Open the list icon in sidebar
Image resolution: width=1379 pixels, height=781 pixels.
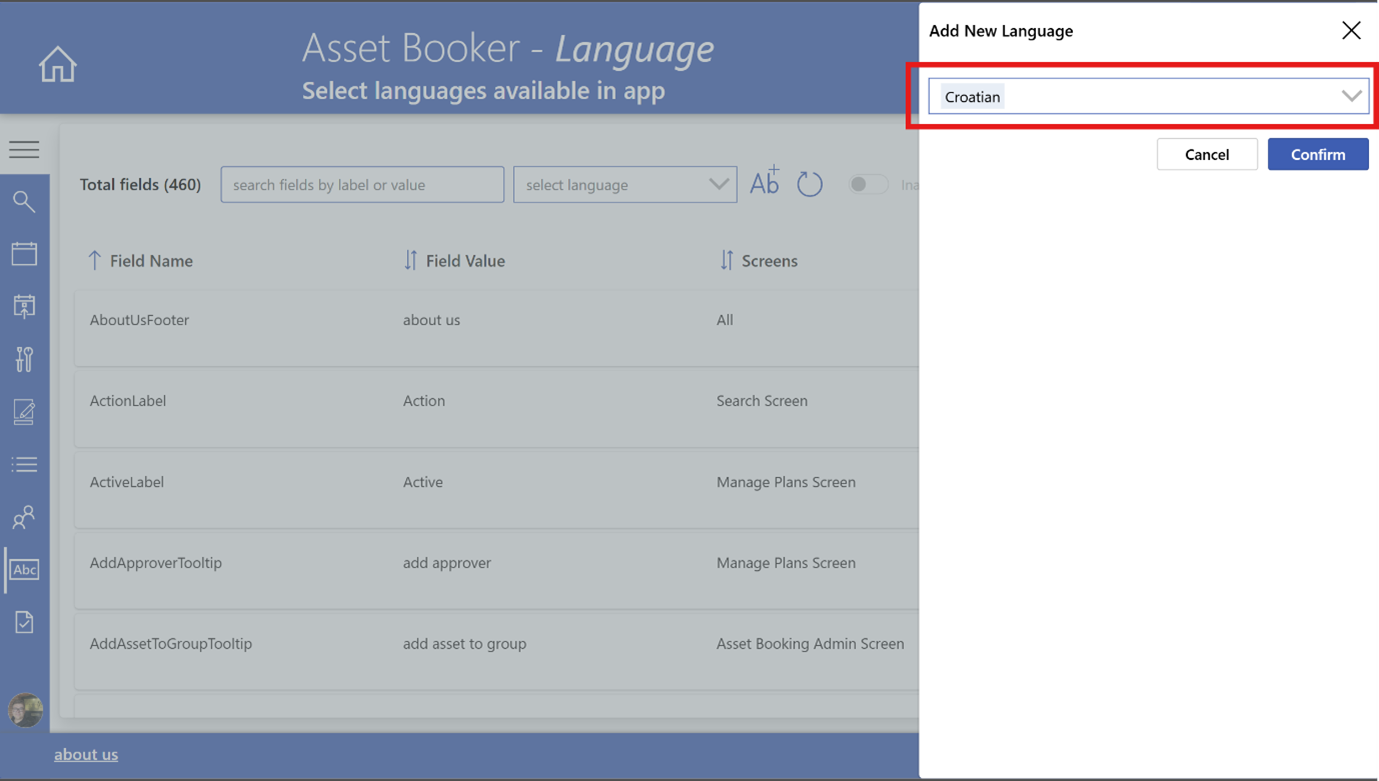24,465
